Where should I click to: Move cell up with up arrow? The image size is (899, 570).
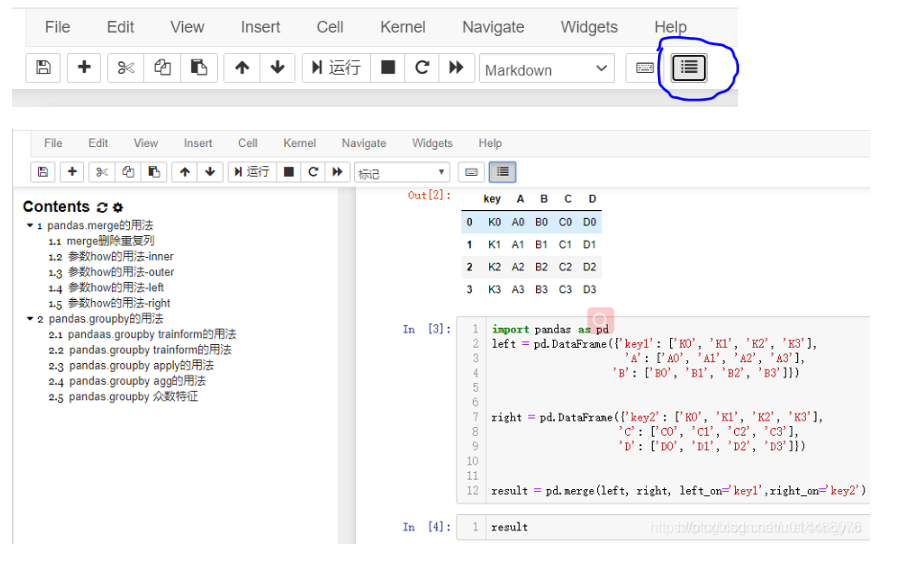(241, 68)
